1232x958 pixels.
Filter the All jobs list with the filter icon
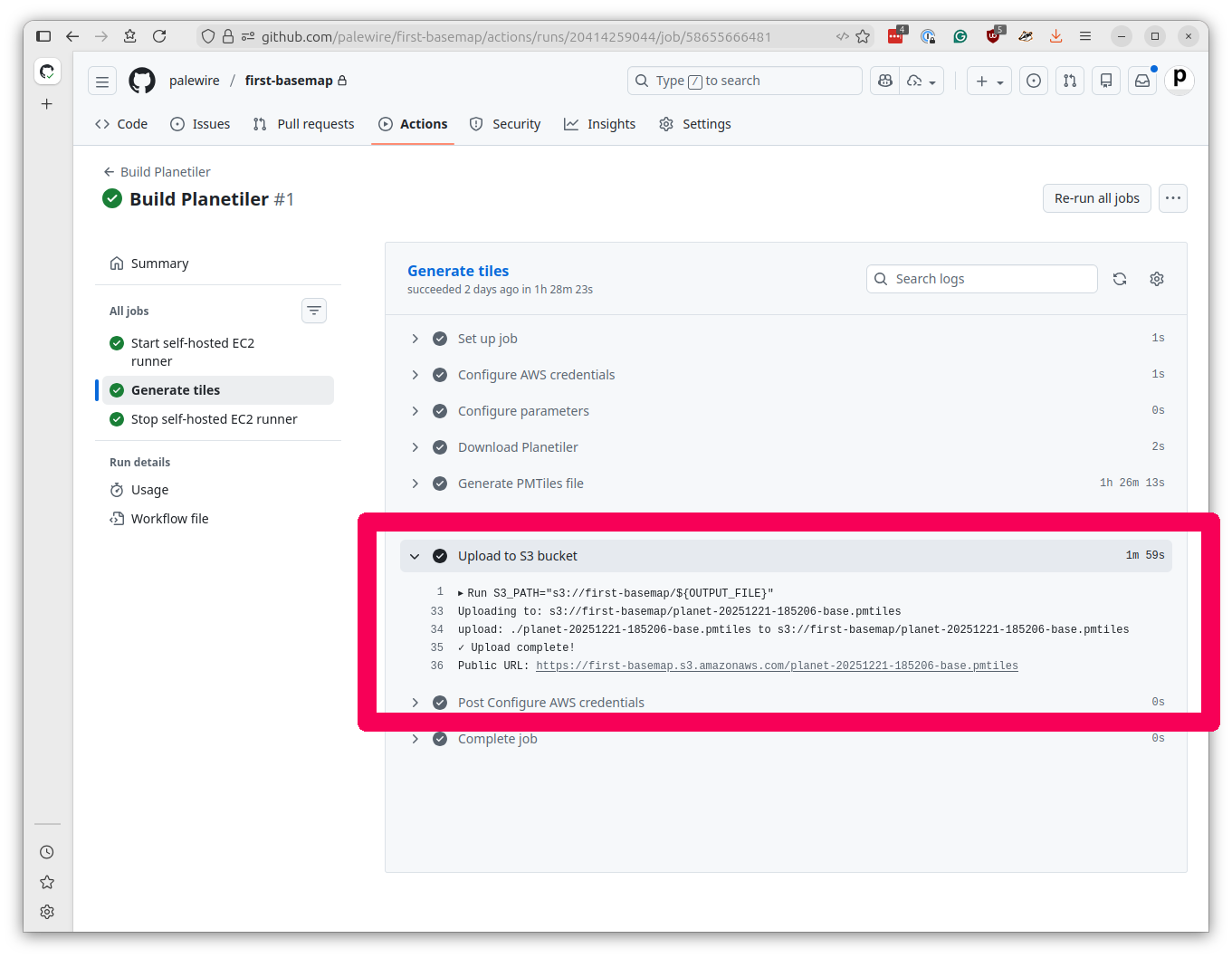(x=313, y=311)
